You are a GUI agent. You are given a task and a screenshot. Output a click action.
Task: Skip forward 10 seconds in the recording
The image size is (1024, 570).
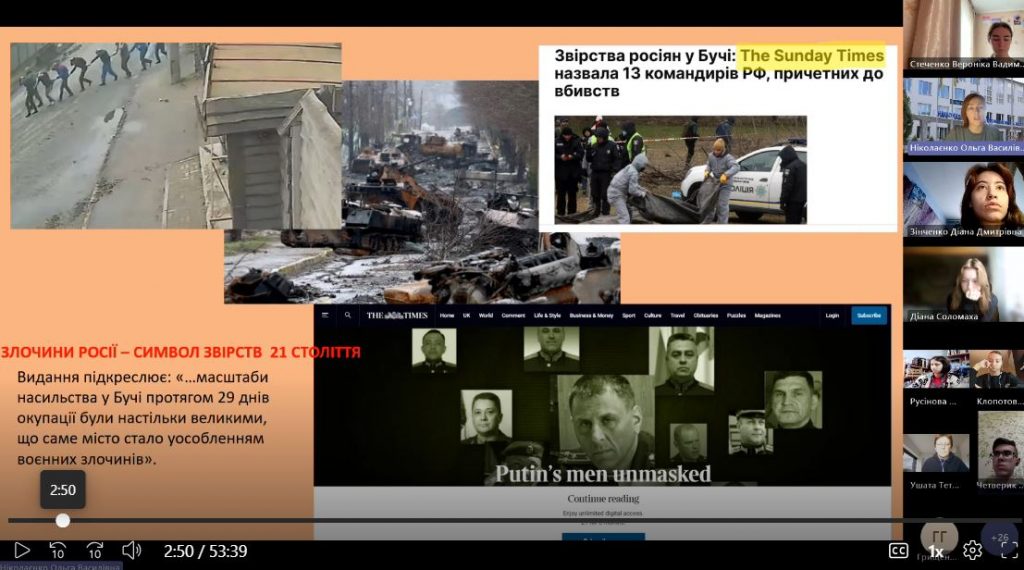point(95,550)
